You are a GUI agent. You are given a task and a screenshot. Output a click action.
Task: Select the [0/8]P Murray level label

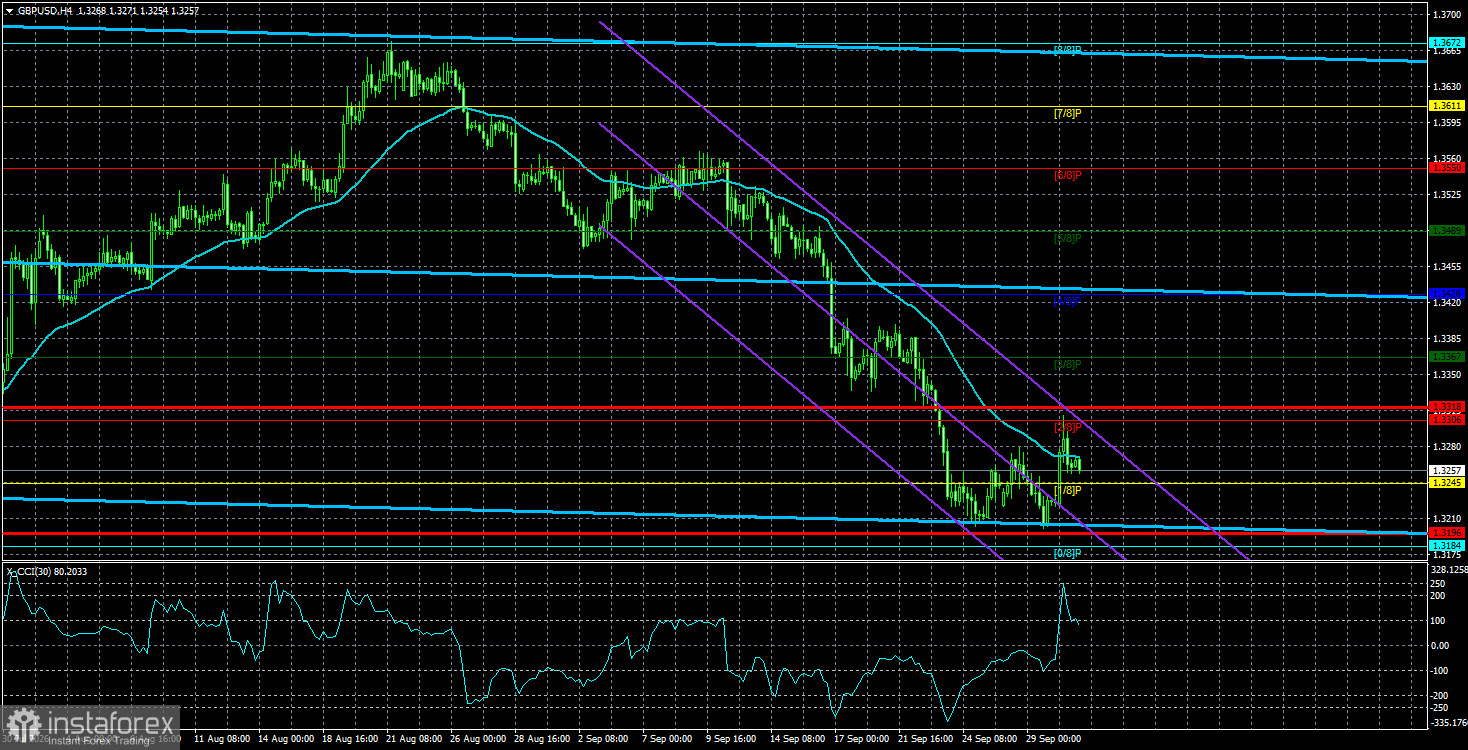tap(1068, 553)
